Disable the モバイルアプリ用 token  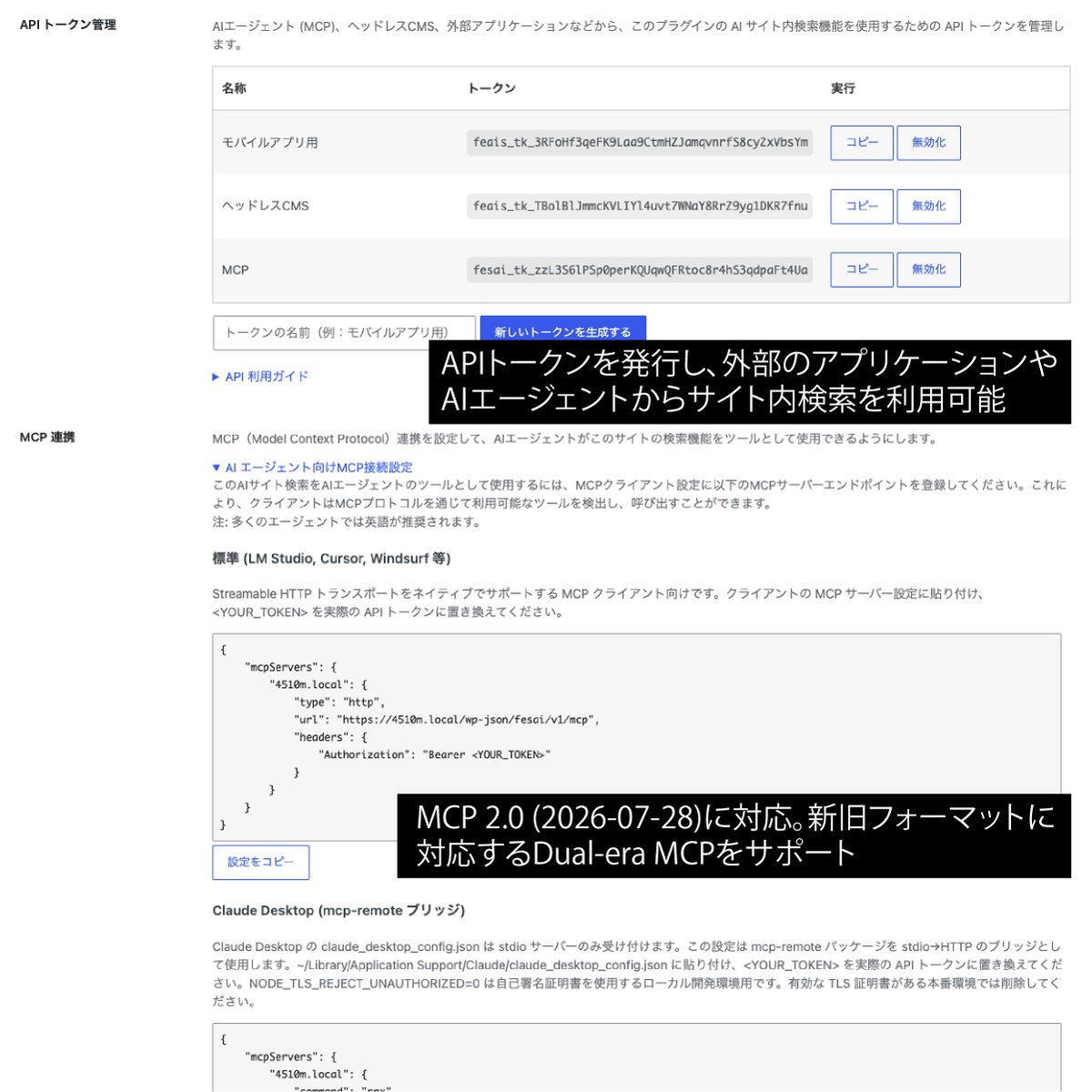[929, 143]
